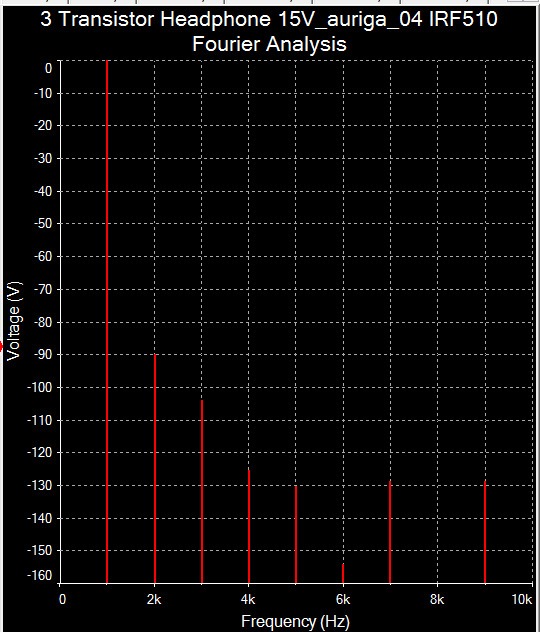Select the '-140' voltage axis tick label
Screen dimensions: 540x632
(x=40, y=518)
